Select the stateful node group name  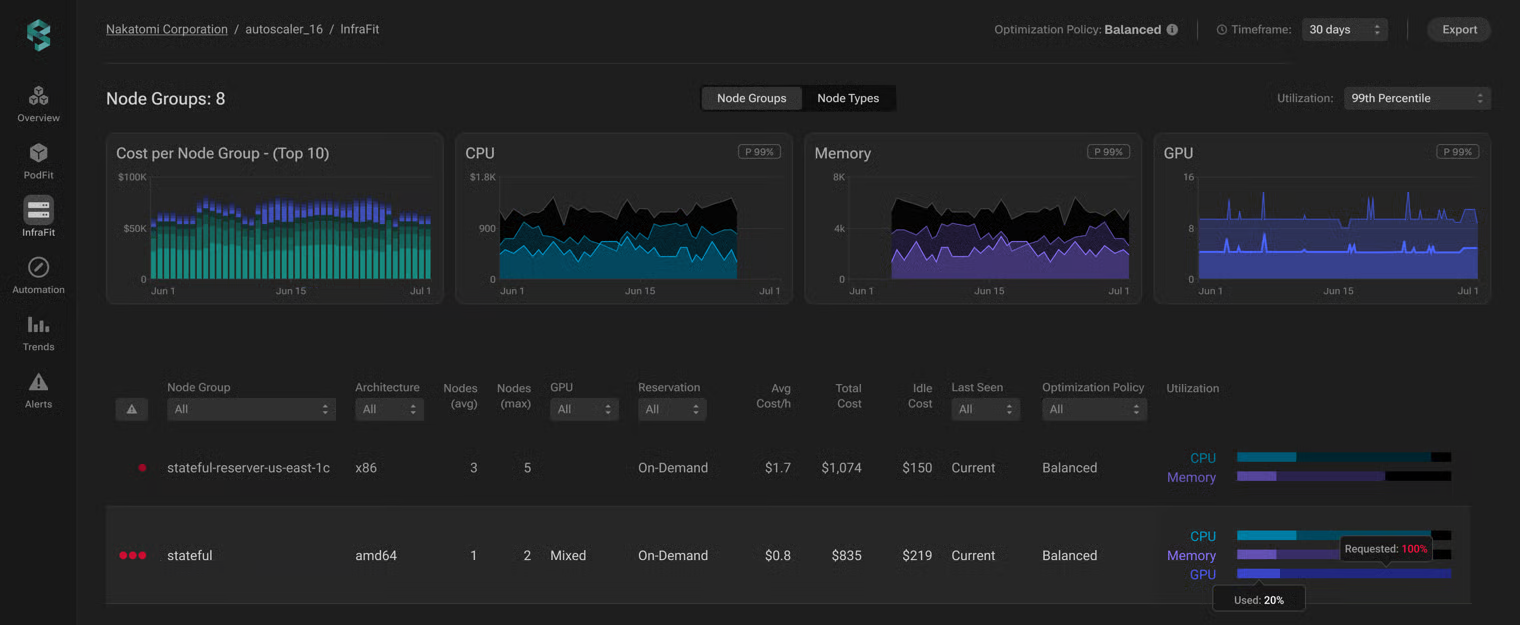(x=190, y=556)
